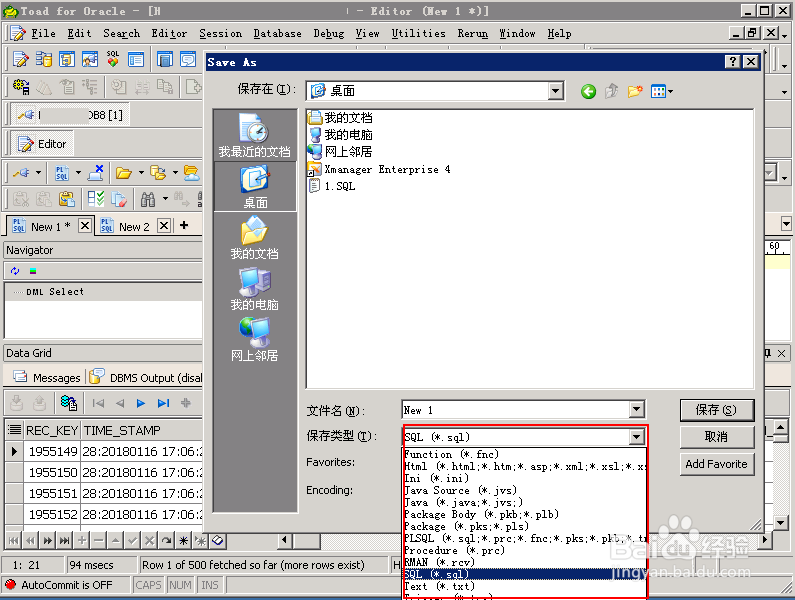Open the Utilities menu
The height and width of the screenshot is (600, 795).
pyautogui.click(x=418, y=33)
